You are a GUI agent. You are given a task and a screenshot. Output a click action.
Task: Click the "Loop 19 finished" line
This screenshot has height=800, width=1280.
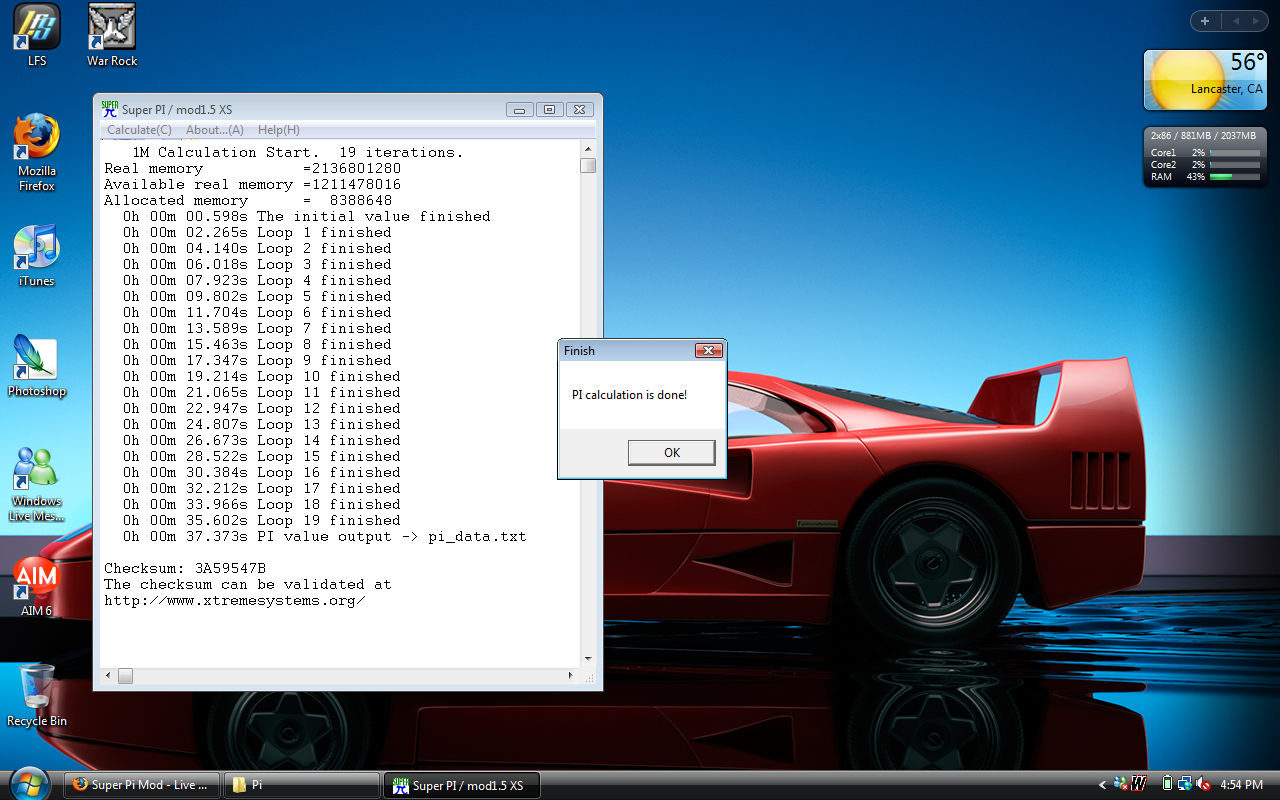click(261, 520)
